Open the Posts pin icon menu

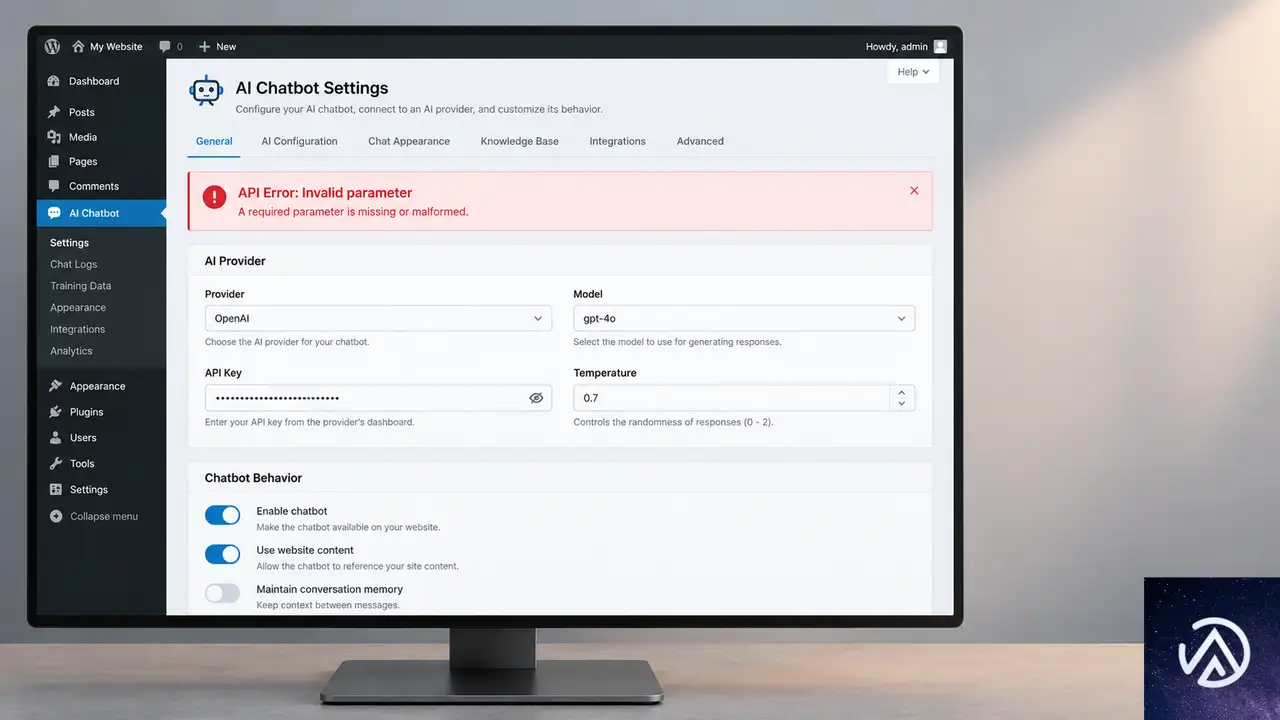click(x=54, y=112)
